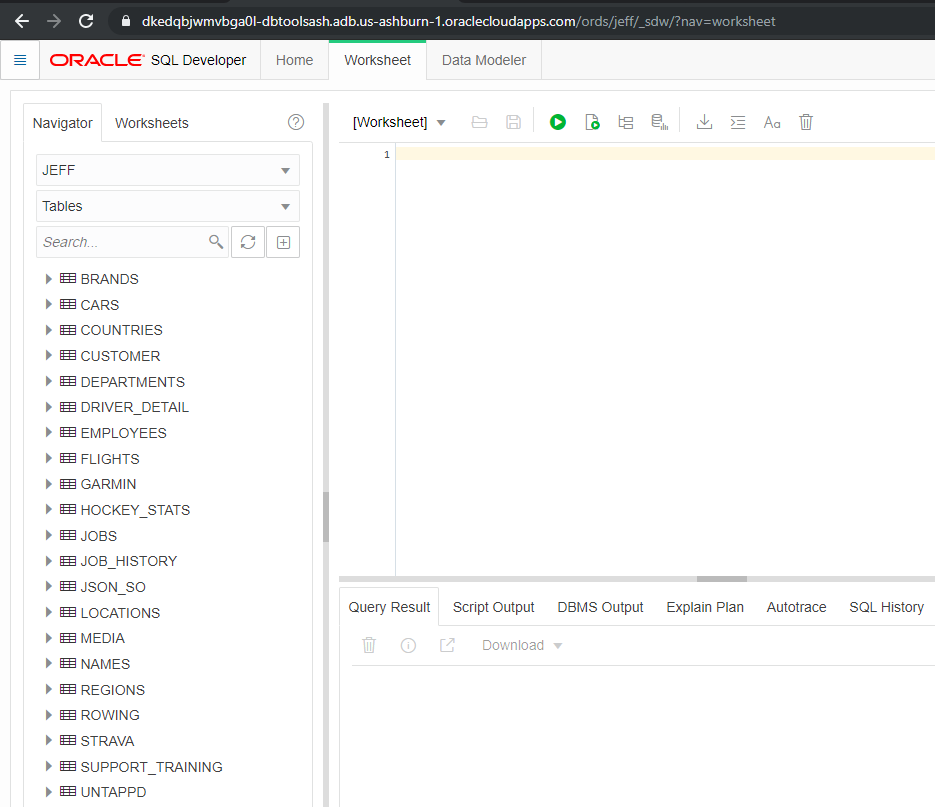
Task: Select the CUSTOMER table
Action: 120,356
